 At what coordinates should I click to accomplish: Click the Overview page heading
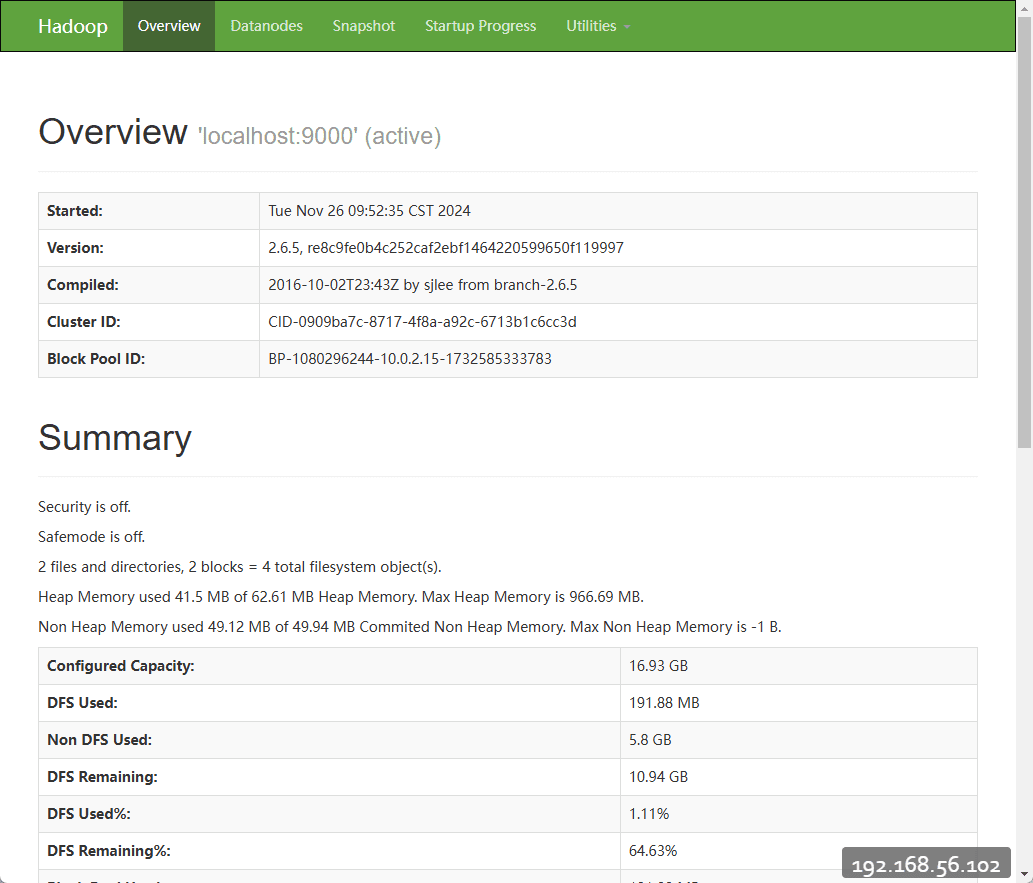pos(113,132)
